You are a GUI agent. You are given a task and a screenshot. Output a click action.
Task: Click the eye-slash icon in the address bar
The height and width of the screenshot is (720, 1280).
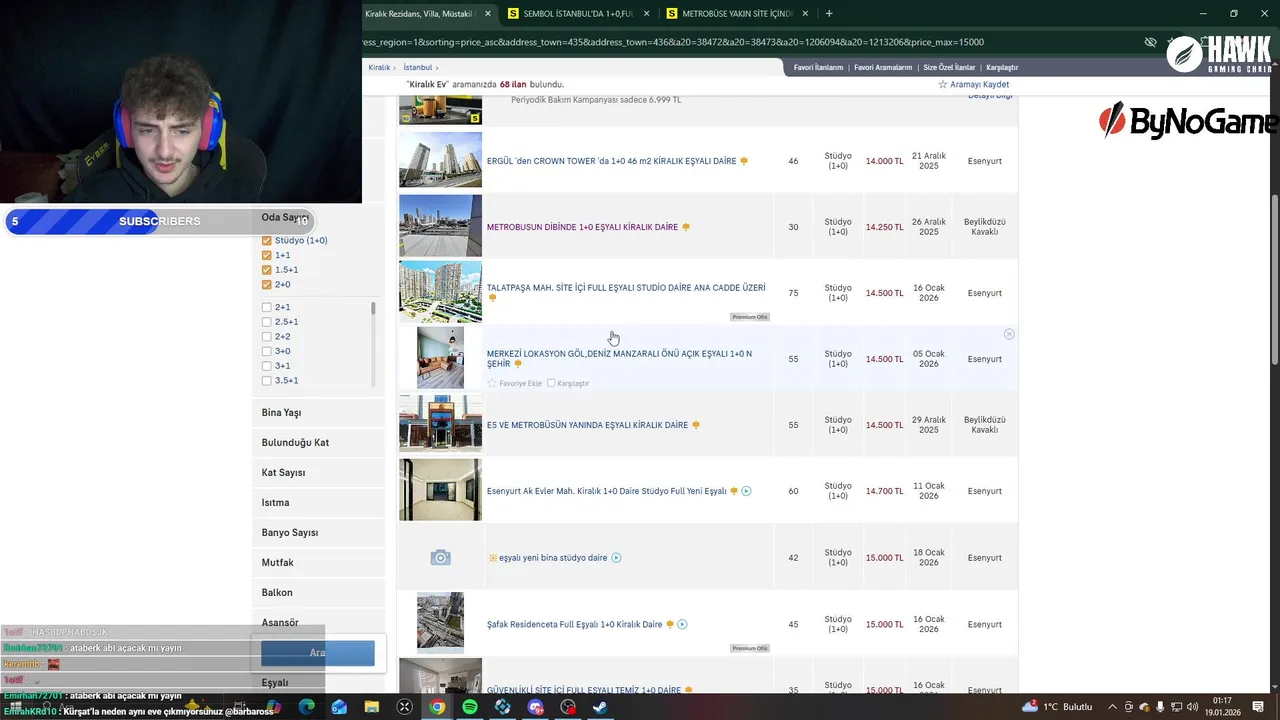(1150, 42)
